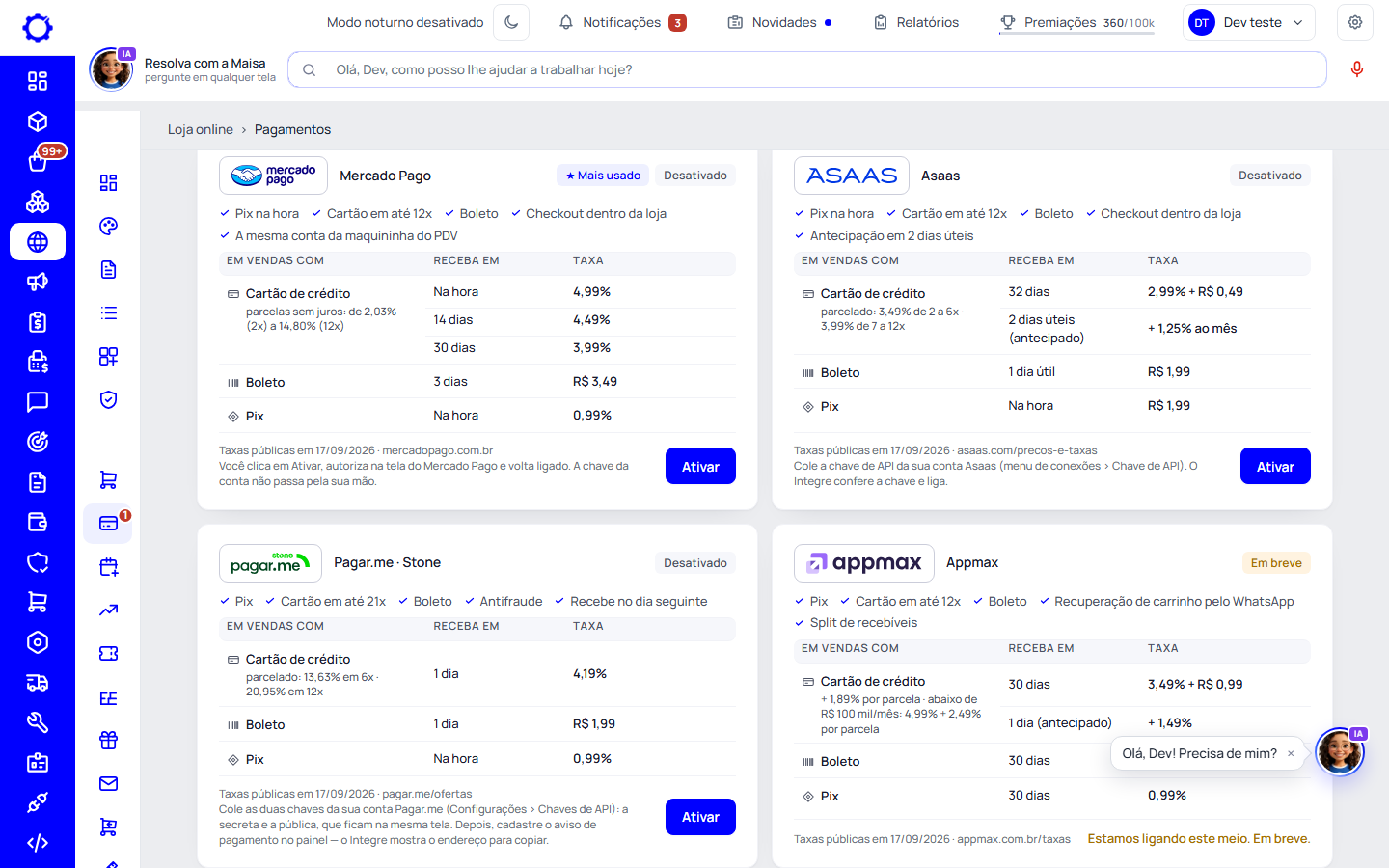Open the chat bubble icon in the blue sidebar
The height and width of the screenshot is (868, 1389).
pos(38,402)
